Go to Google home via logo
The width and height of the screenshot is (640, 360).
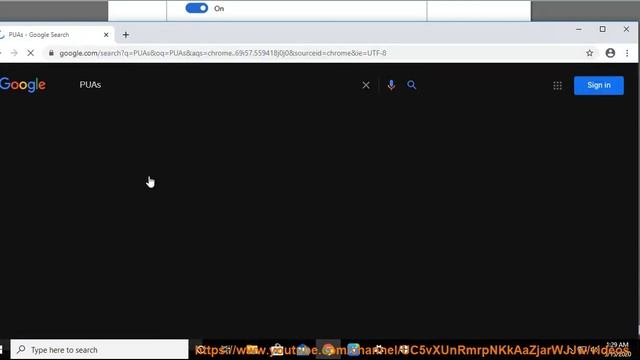23,85
